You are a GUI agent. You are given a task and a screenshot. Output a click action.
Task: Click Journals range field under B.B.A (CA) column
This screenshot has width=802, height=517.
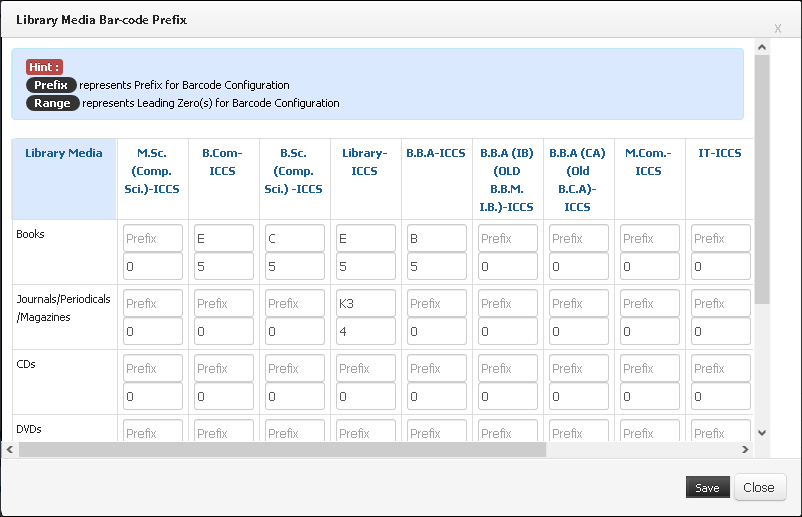(579, 331)
